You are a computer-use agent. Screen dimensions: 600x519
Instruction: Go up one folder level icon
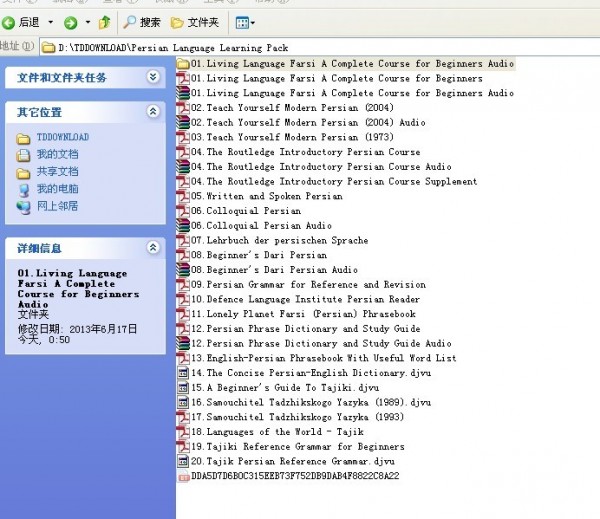[104, 23]
